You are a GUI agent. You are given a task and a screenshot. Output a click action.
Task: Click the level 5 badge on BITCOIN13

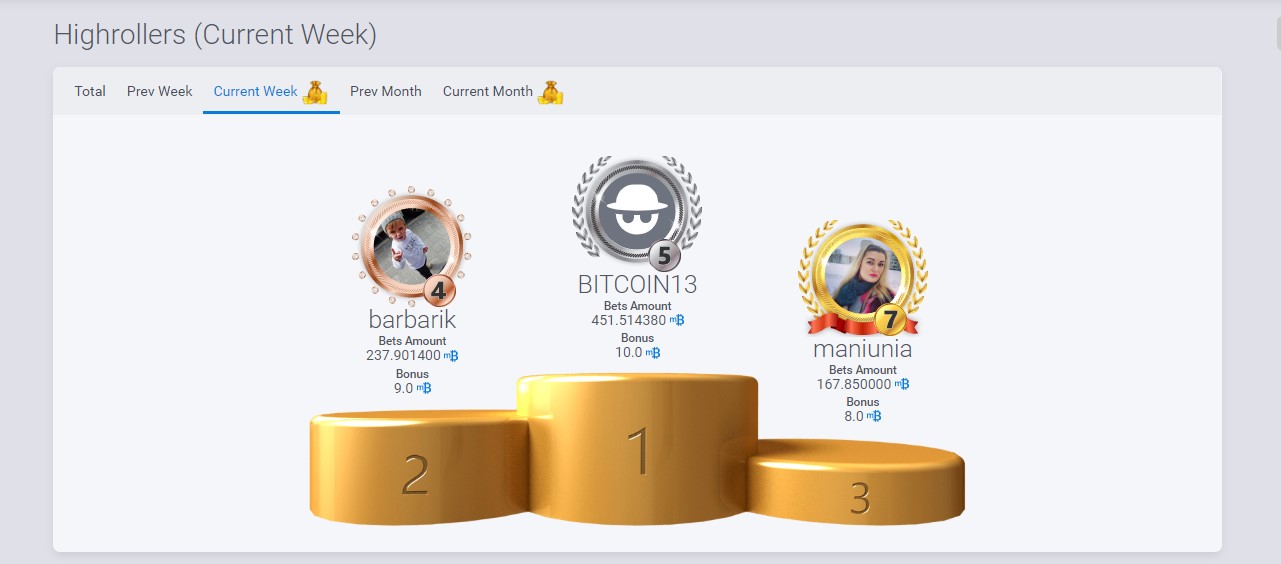tap(664, 256)
